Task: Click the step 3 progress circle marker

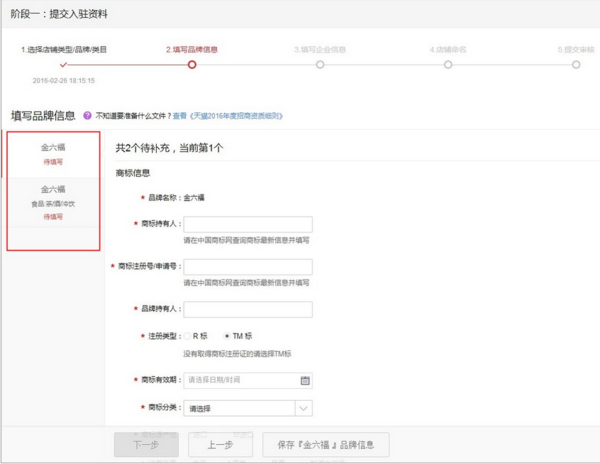Action: (x=320, y=65)
